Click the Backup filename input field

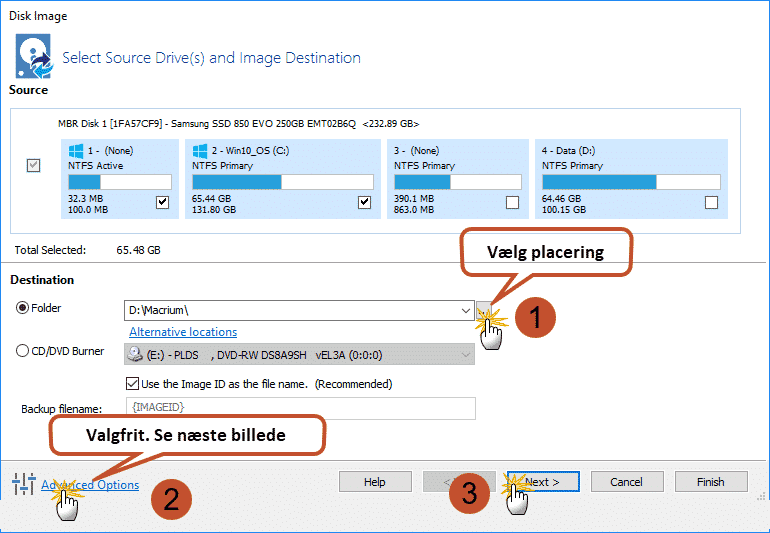click(300, 409)
